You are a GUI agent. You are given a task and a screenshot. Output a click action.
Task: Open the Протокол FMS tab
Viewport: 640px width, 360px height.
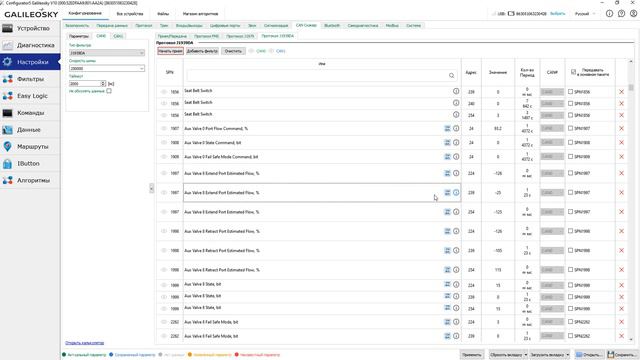click(x=207, y=36)
